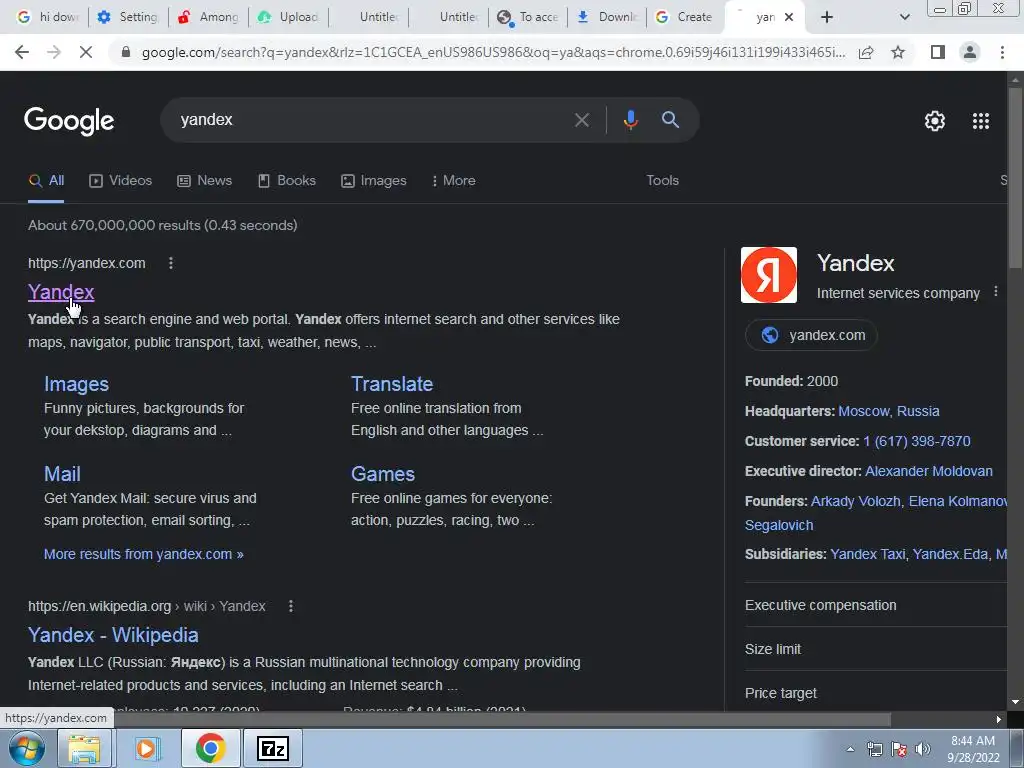Switch to the Create tab
This screenshot has width=1024, height=768.
(x=684, y=17)
